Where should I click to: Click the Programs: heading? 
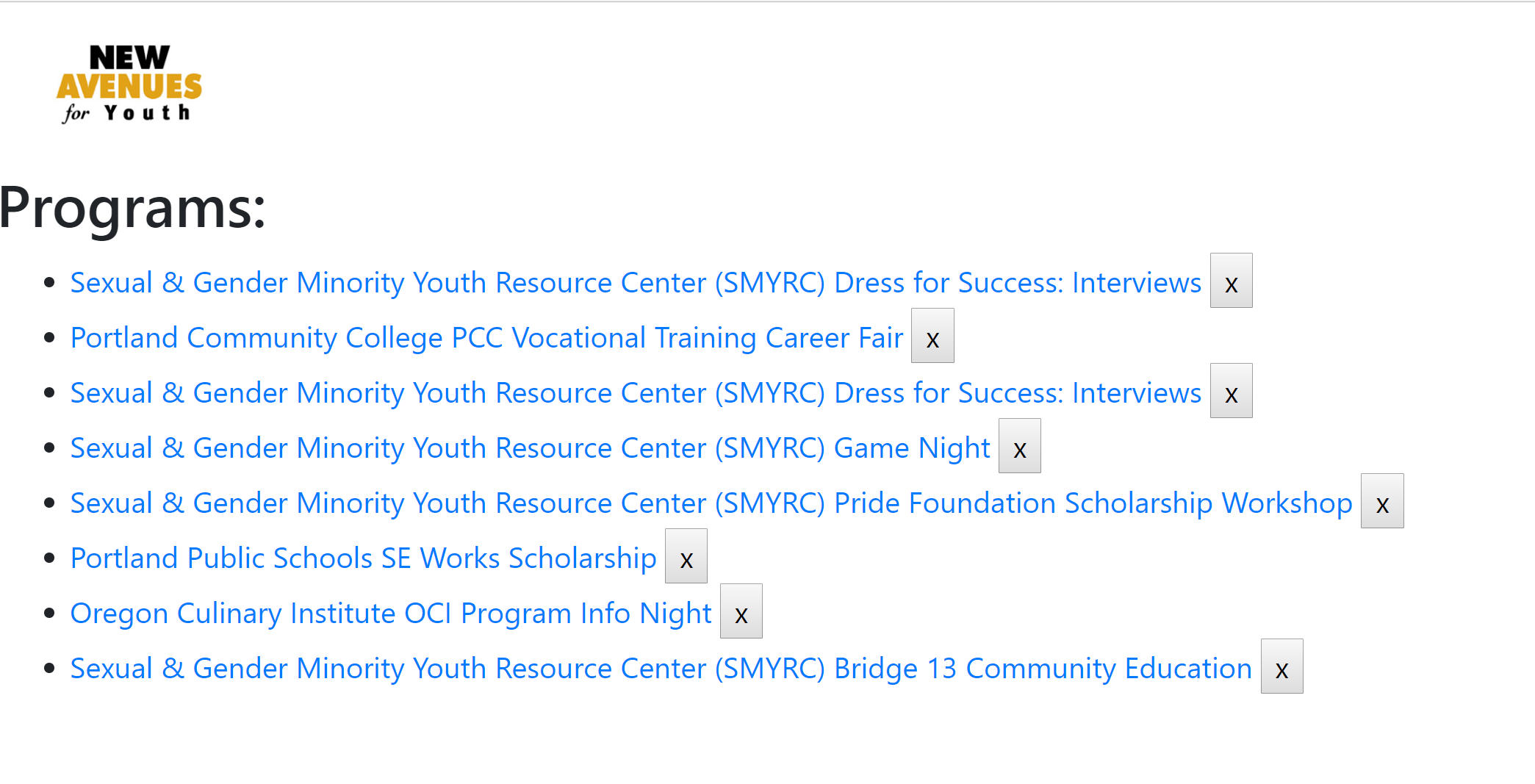point(133,208)
